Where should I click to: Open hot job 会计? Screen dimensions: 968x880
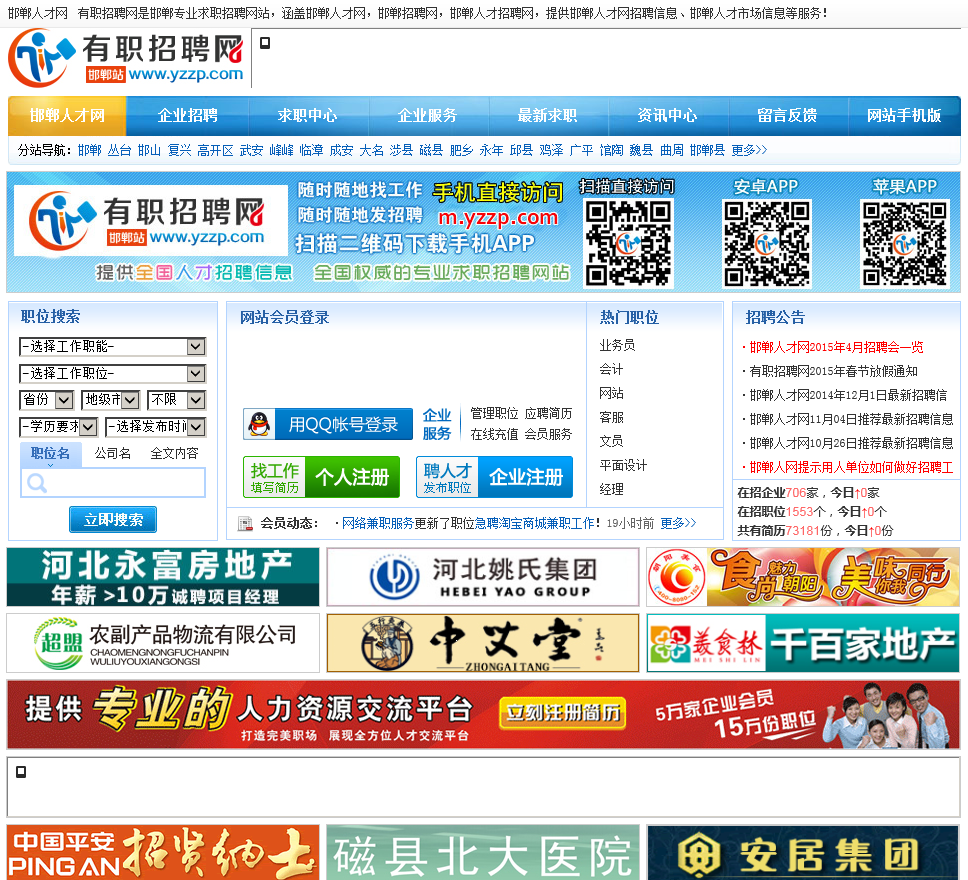pos(611,369)
